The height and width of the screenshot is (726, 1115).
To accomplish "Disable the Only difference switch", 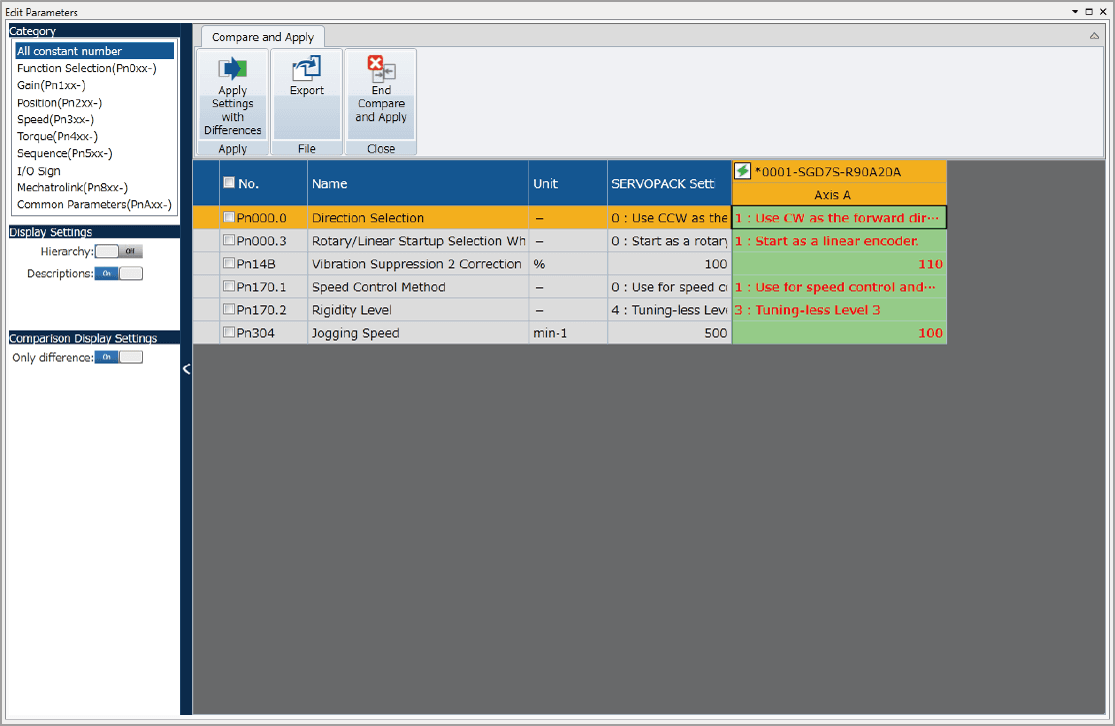I will [x=119, y=357].
